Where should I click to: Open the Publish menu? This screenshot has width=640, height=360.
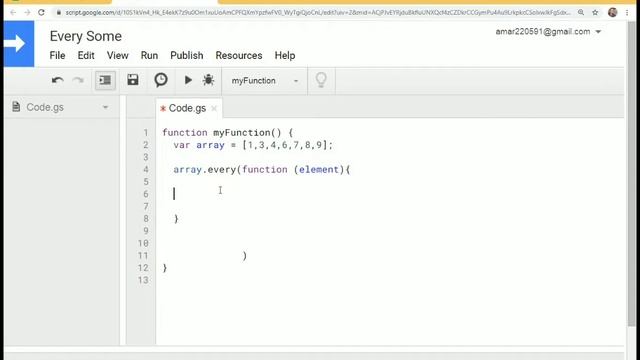click(187, 56)
